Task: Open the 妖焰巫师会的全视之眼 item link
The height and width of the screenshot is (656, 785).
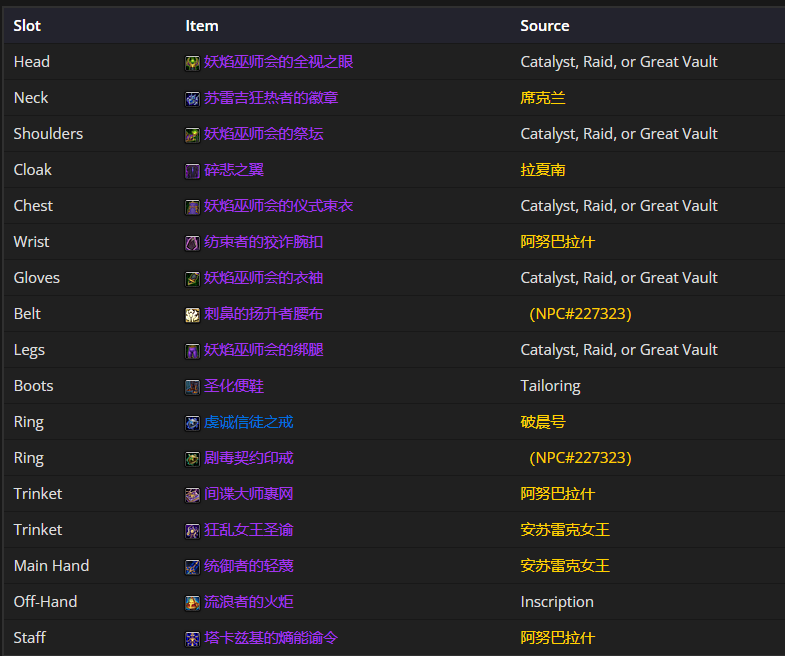Action: tap(278, 62)
